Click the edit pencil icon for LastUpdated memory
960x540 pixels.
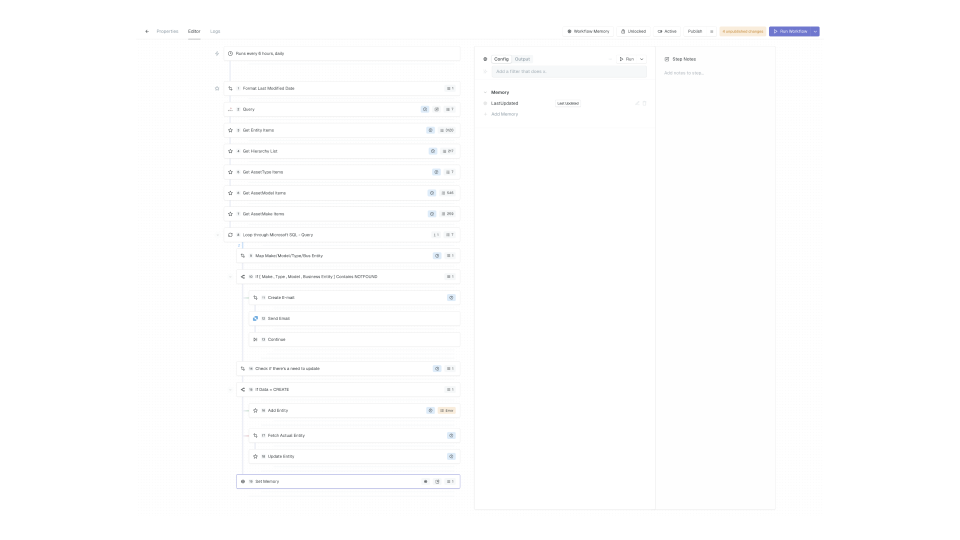637,103
